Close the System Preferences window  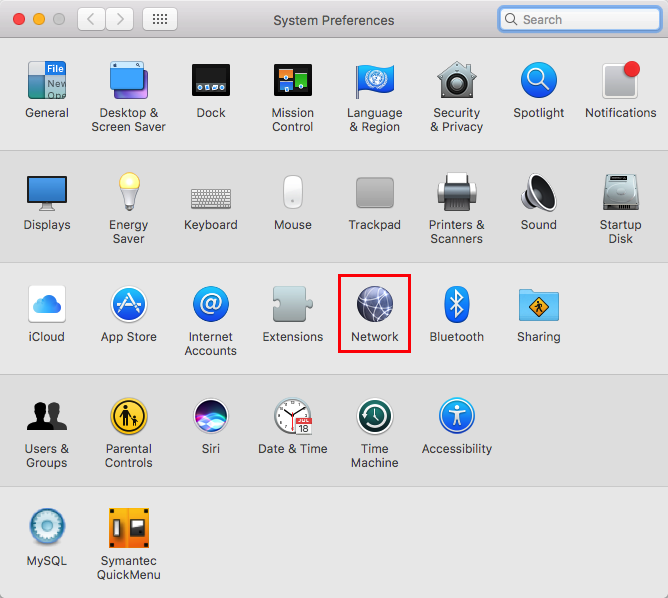[19, 19]
